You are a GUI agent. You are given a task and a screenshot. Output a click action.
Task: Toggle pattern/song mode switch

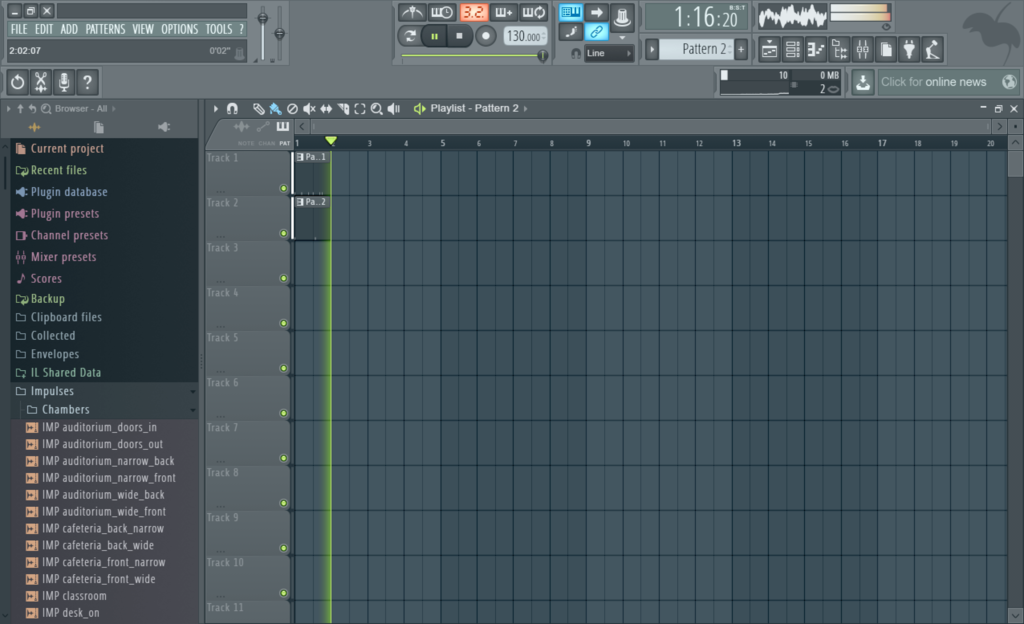click(409, 37)
